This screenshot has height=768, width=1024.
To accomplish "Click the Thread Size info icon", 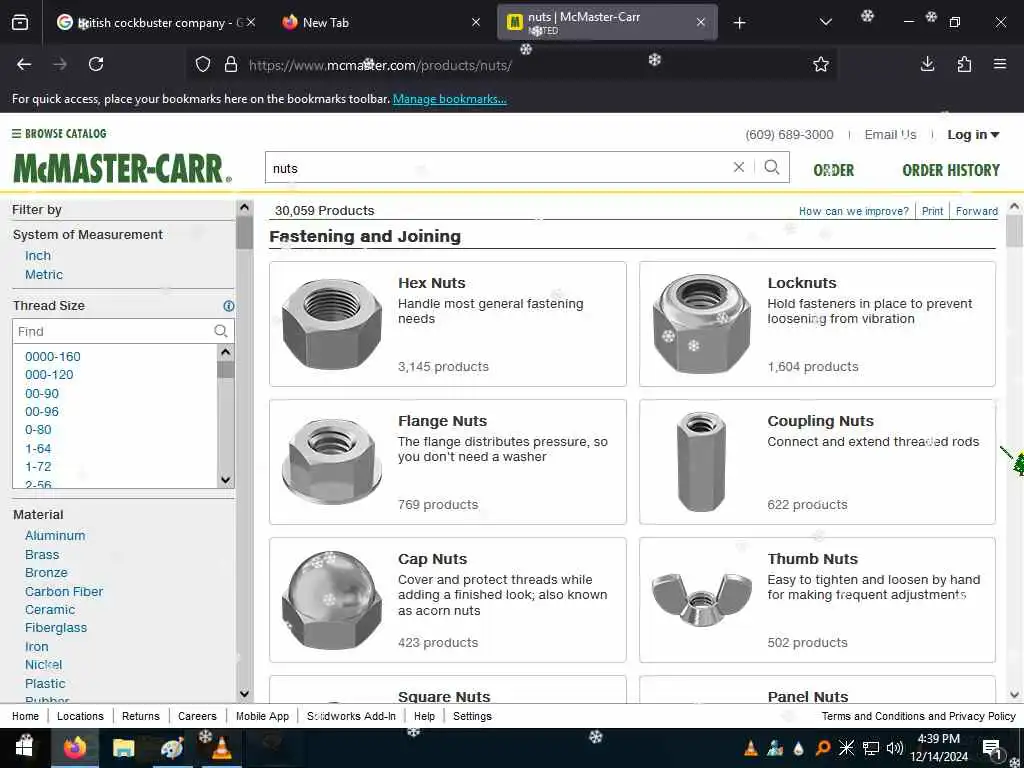I will (x=229, y=306).
